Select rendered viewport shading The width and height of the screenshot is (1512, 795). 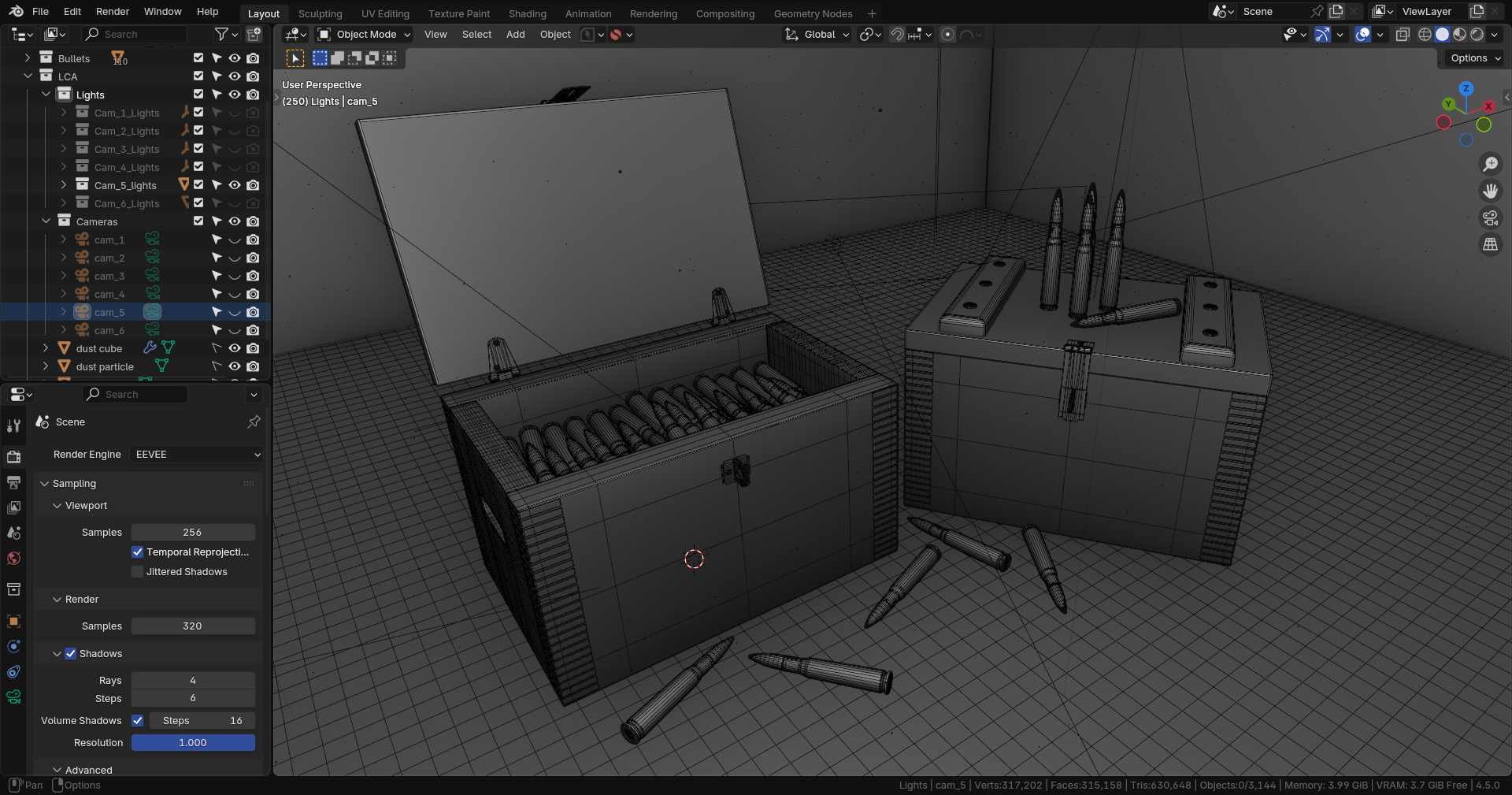point(1477,35)
